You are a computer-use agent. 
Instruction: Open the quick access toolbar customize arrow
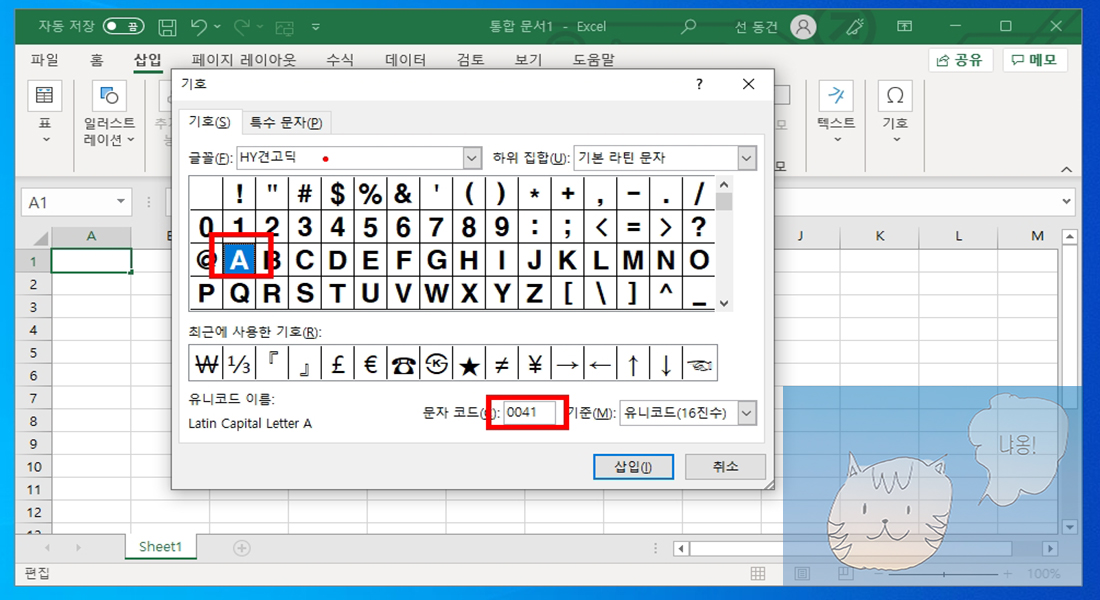pyautogui.click(x=316, y=27)
